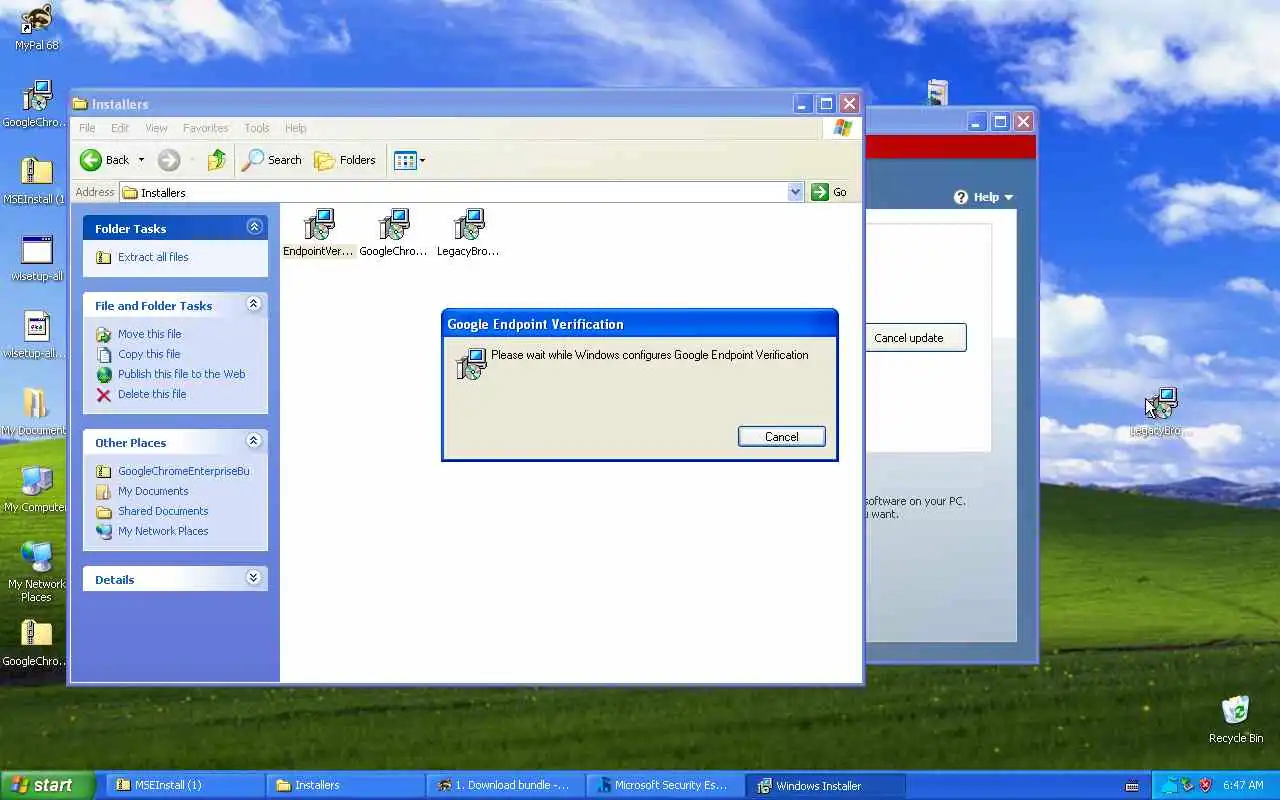Open the Help menu in Installers
This screenshot has height=800, width=1280.
(x=296, y=128)
